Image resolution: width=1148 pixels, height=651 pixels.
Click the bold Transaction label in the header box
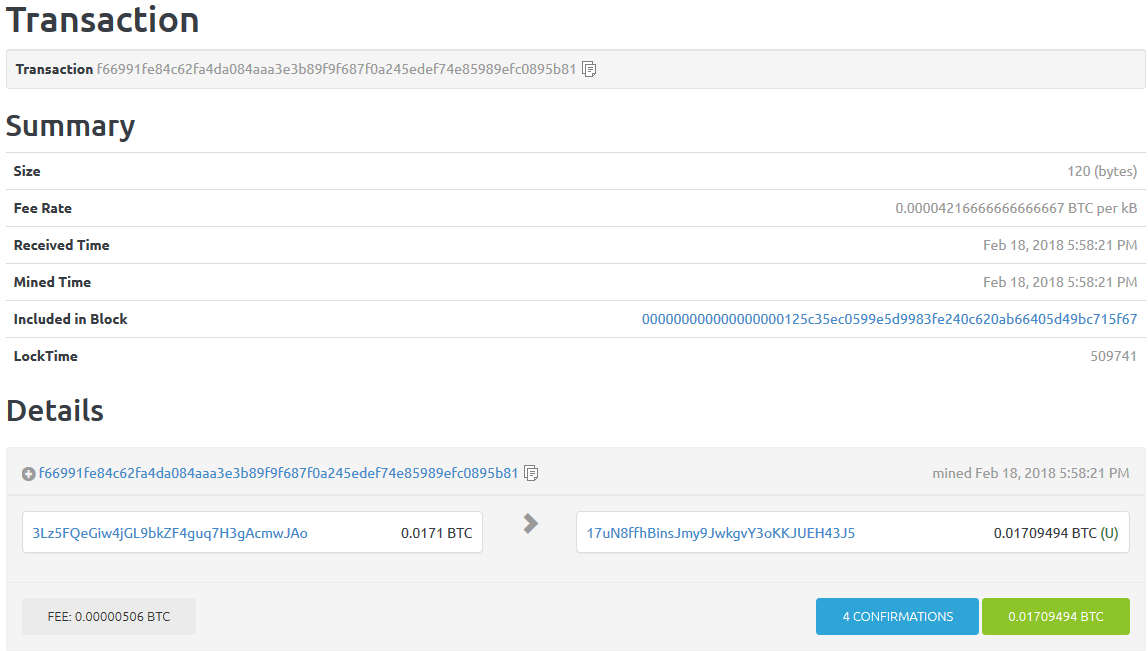point(54,70)
